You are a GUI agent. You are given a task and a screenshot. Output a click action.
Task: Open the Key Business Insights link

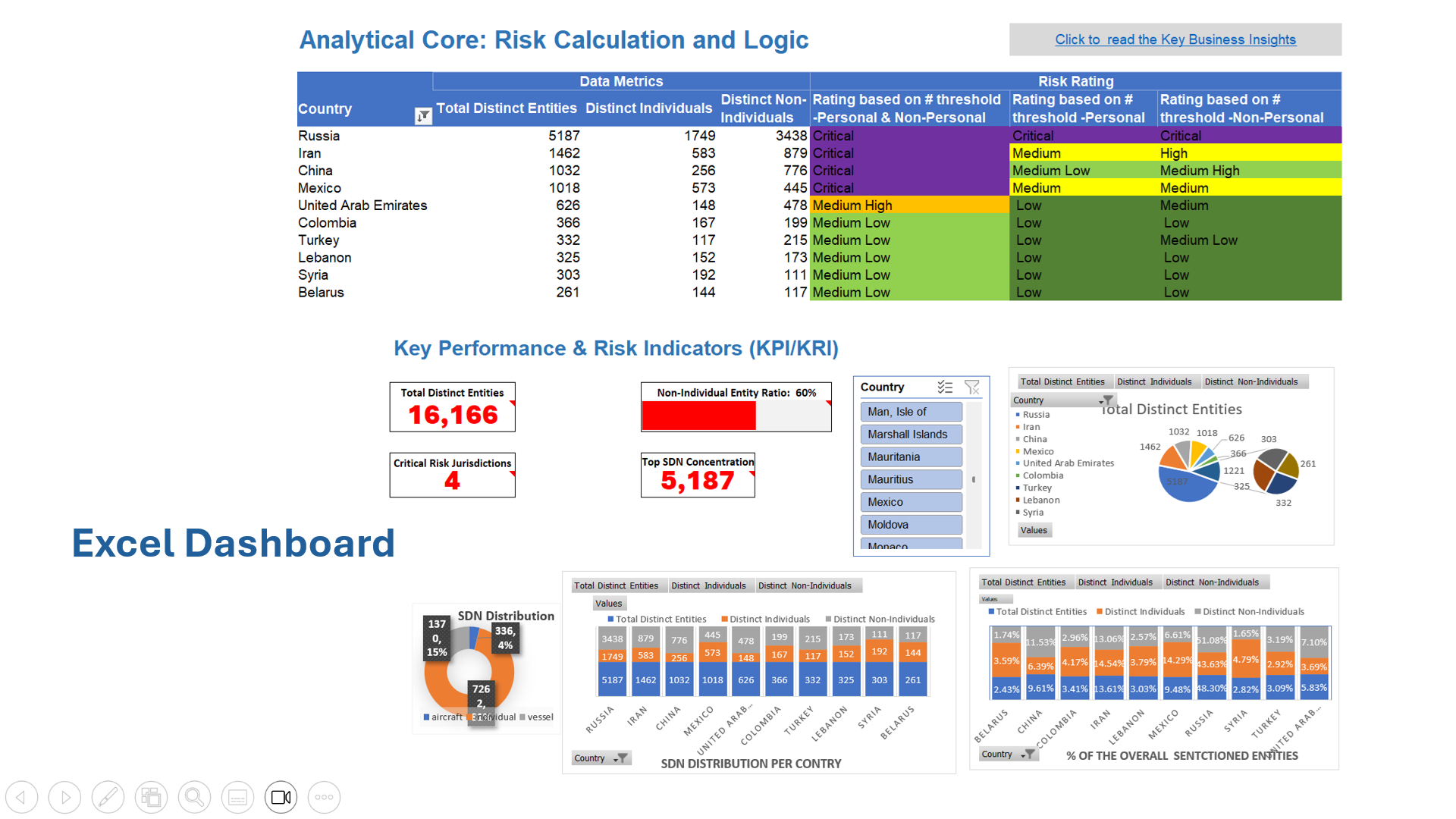click(x=1175, y=39)
